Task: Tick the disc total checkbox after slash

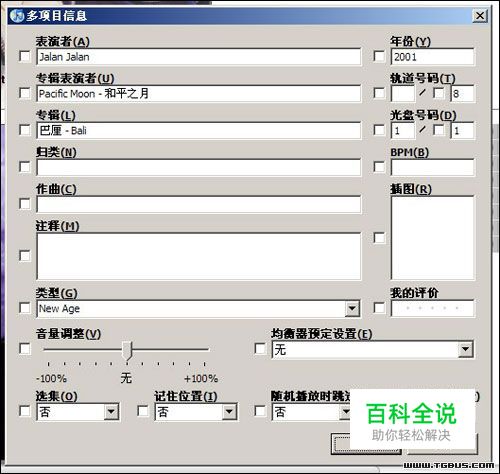Action: point(439,130)
